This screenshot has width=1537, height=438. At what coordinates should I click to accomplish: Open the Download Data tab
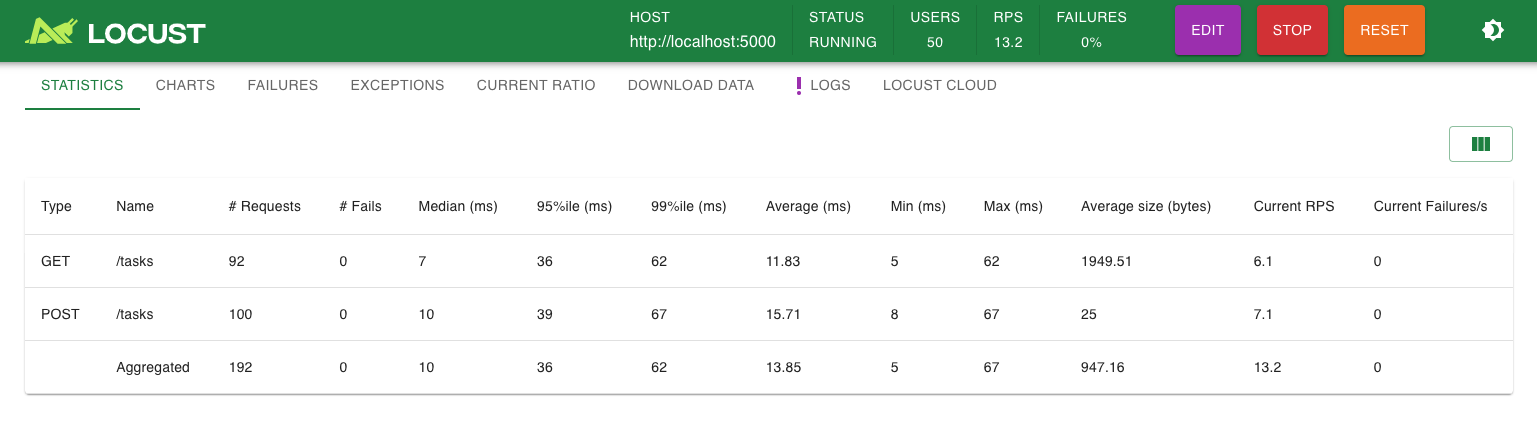click(691, 85)
